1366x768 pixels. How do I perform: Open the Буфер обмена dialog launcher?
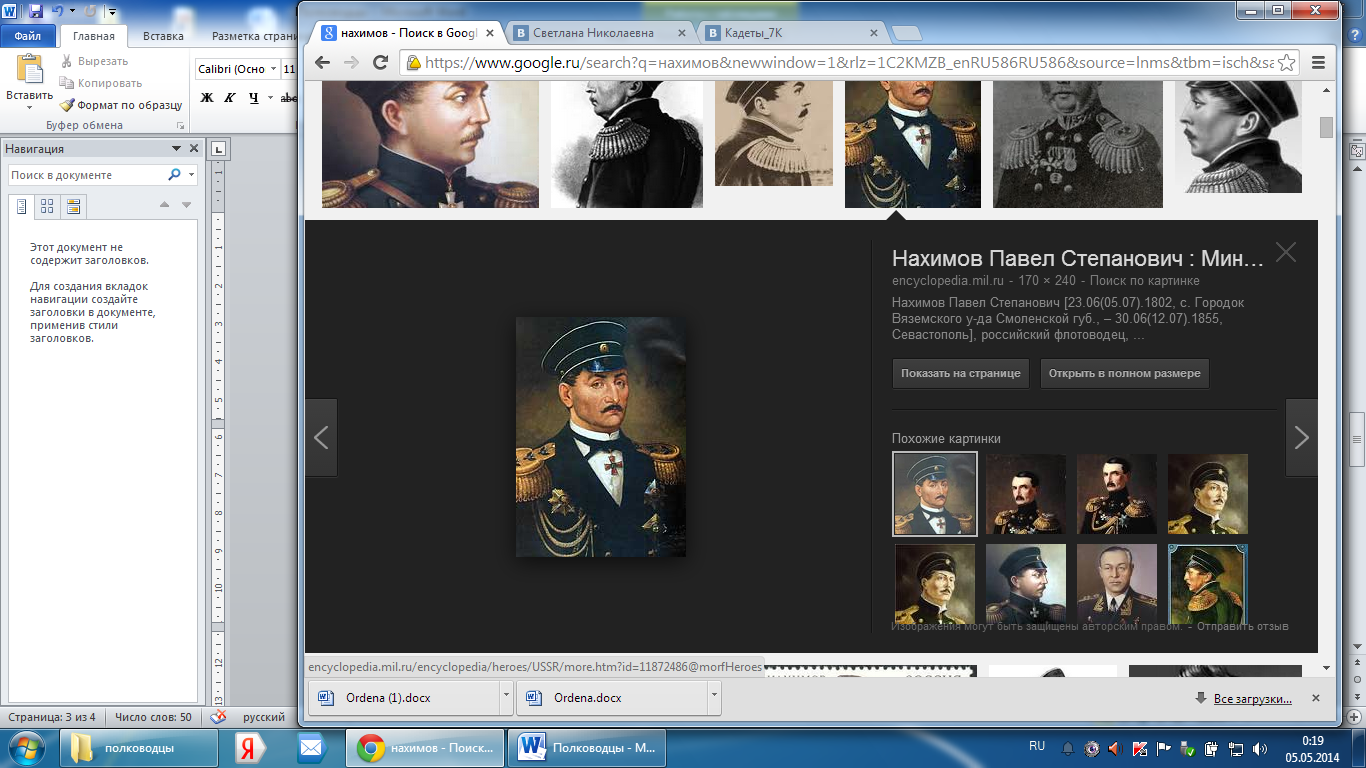click(181, 125)
